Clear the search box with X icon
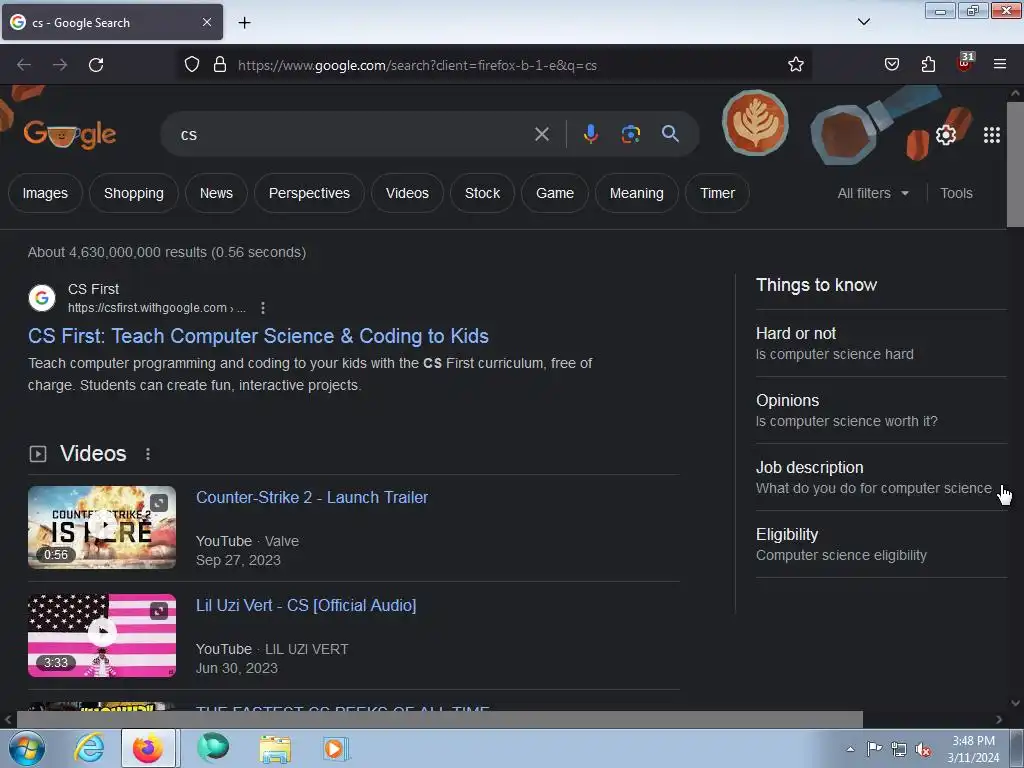This screenshot has width=1024, height=768. coord(541,135)
